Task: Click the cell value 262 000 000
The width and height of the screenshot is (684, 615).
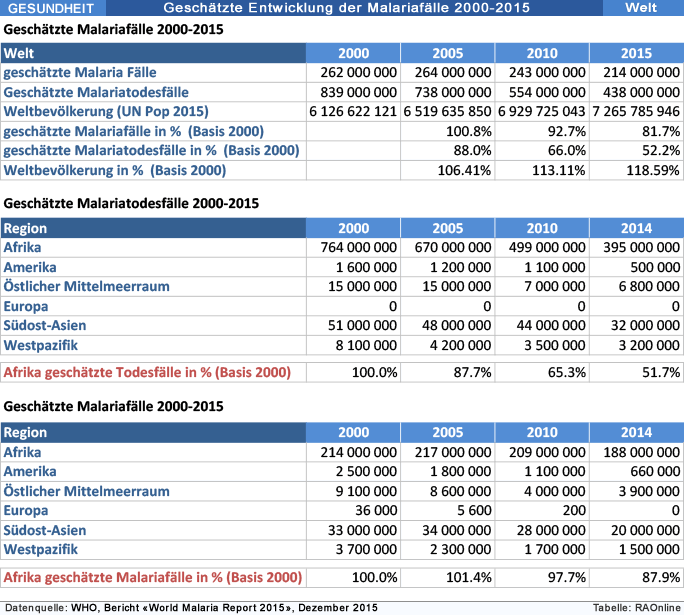Action: click(359, 72)
